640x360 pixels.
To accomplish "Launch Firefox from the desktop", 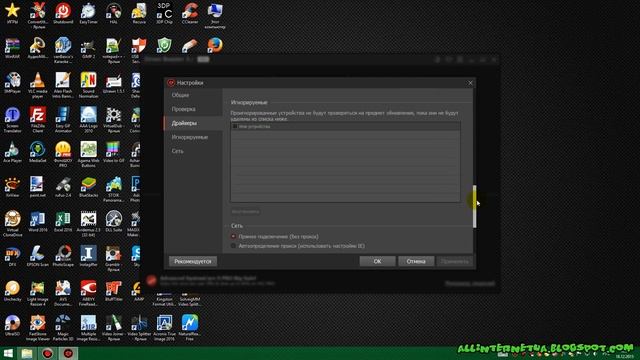I will 215,45.
